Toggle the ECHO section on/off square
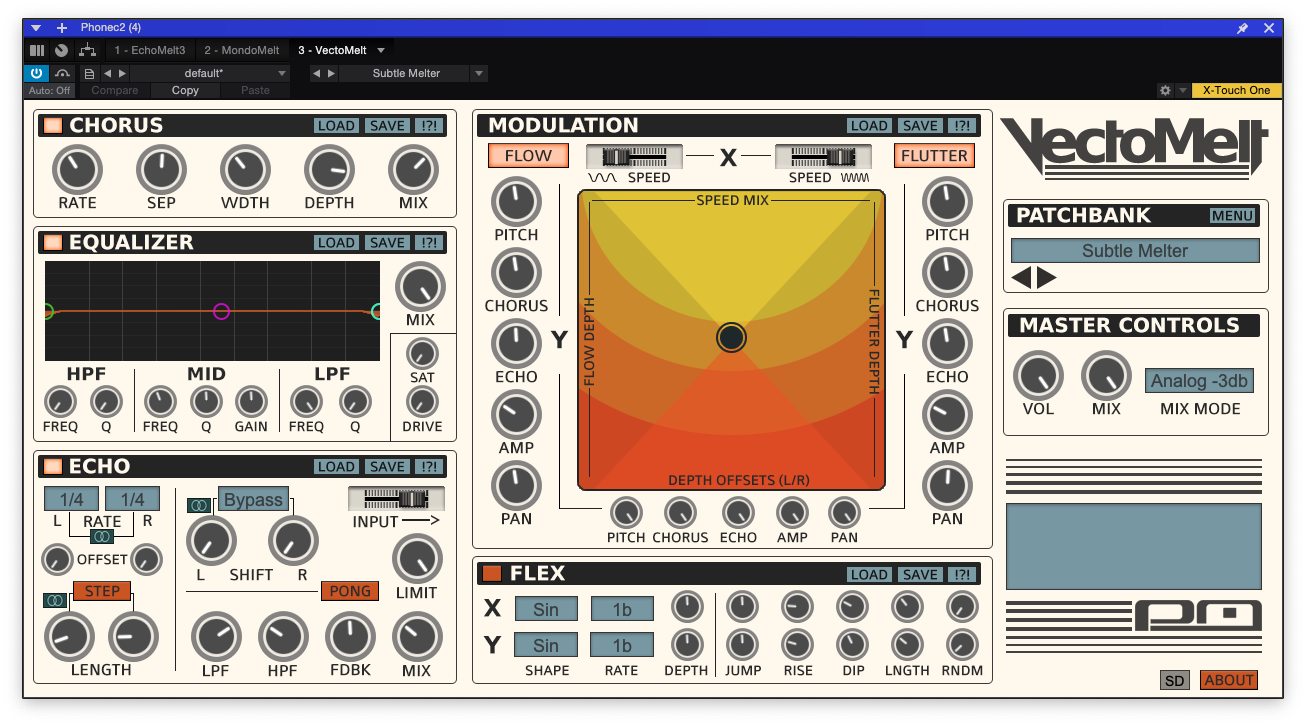Screen dimensions: 1306x725 pos(52,467)
